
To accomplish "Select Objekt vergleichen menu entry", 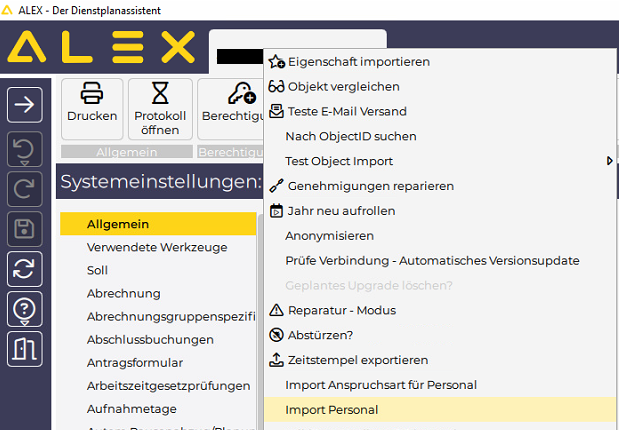I will pos(343,86).
